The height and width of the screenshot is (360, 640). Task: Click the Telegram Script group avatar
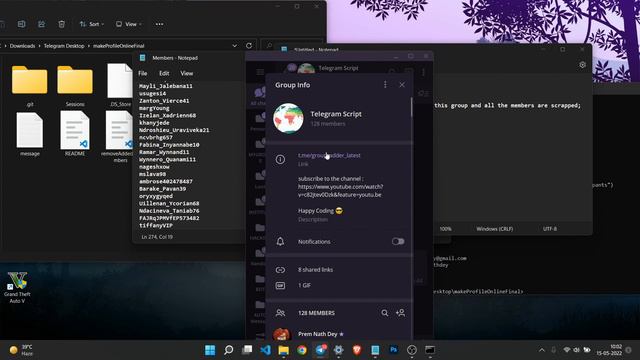coord(288,118)
